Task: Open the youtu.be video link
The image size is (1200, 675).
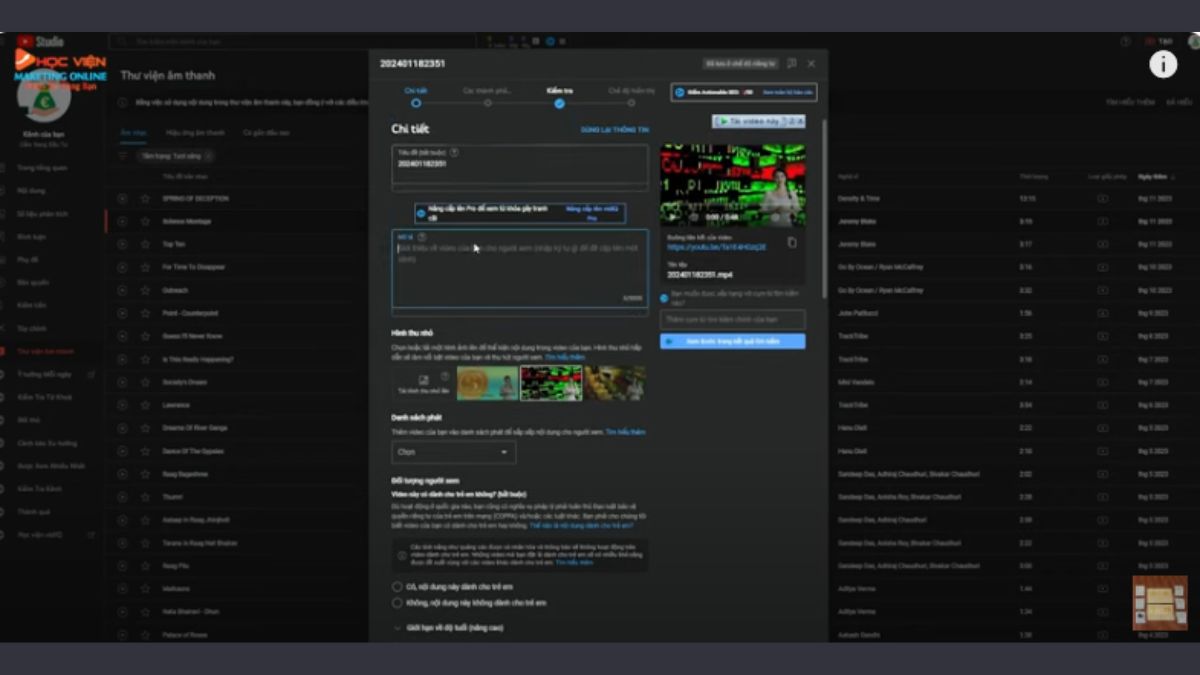Action: coord(716,247)
